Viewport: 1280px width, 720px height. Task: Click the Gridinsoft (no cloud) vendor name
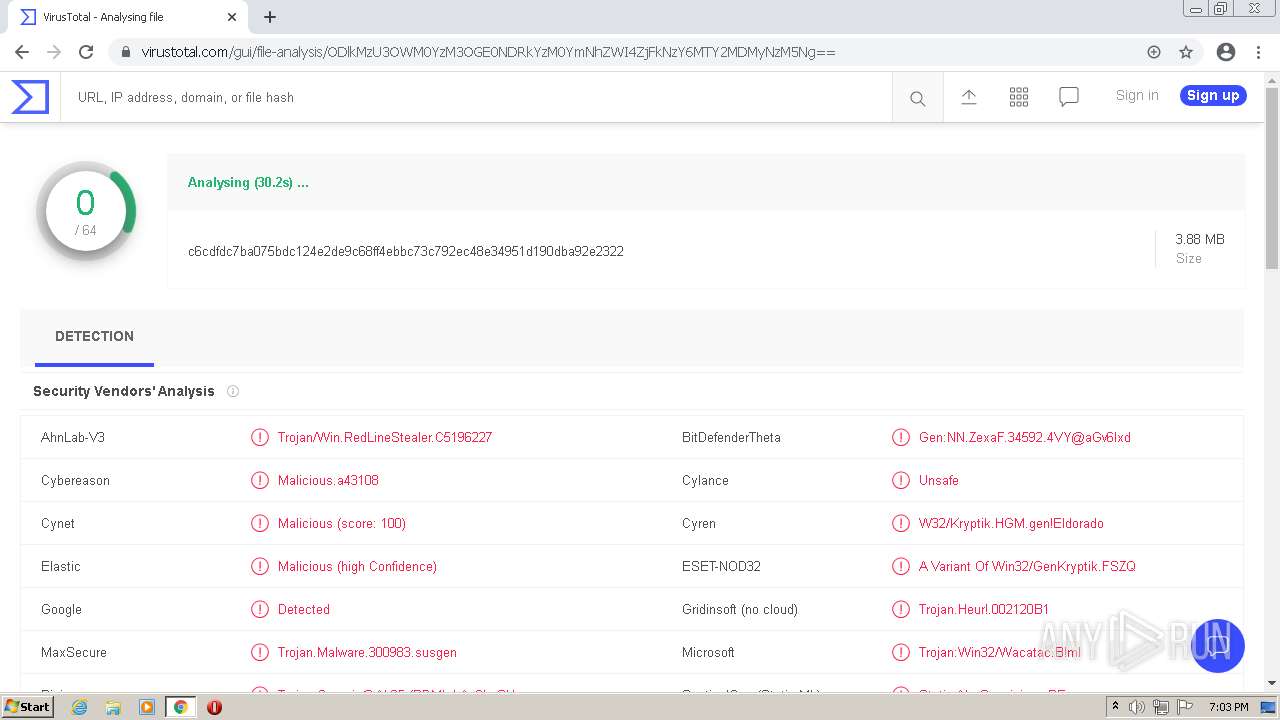(x=740, y=609)
